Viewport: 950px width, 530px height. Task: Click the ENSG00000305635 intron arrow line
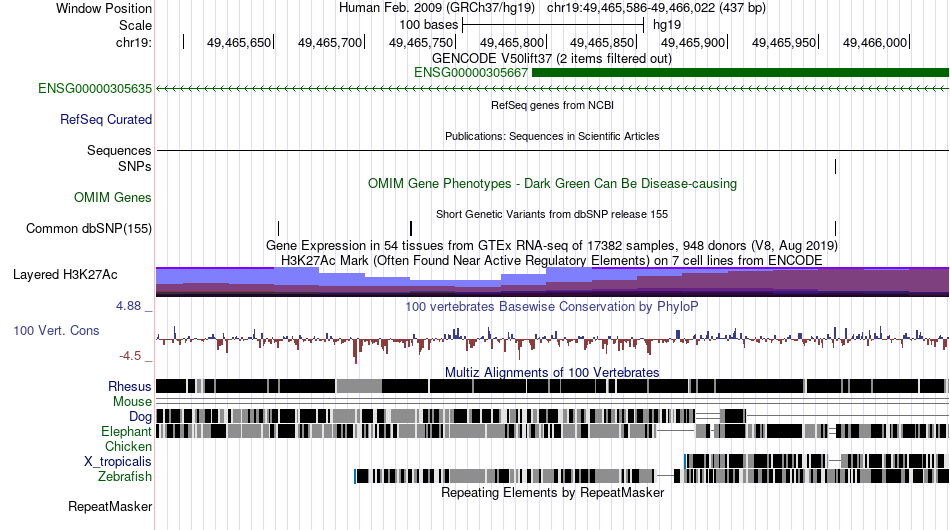(553, 88)
